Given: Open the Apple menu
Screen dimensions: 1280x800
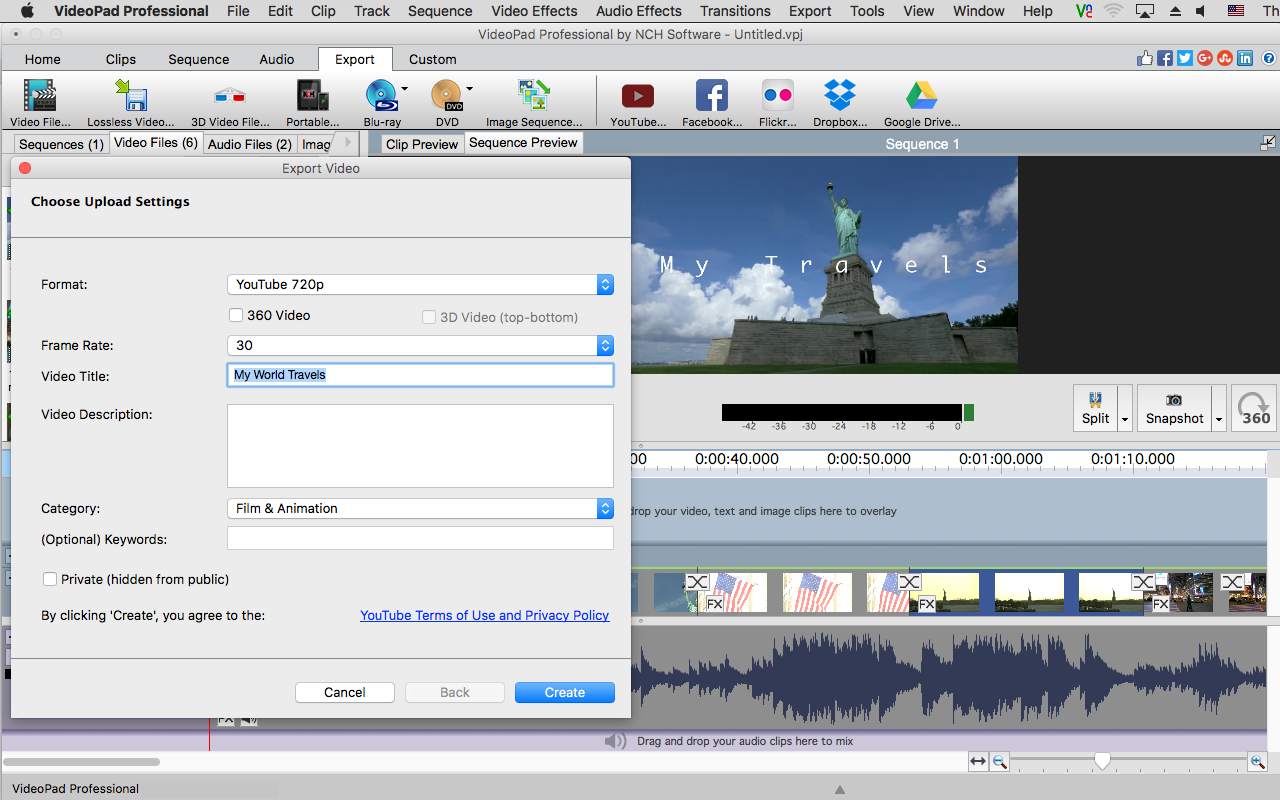Looking at the screenshot, I should click(27, 11).
